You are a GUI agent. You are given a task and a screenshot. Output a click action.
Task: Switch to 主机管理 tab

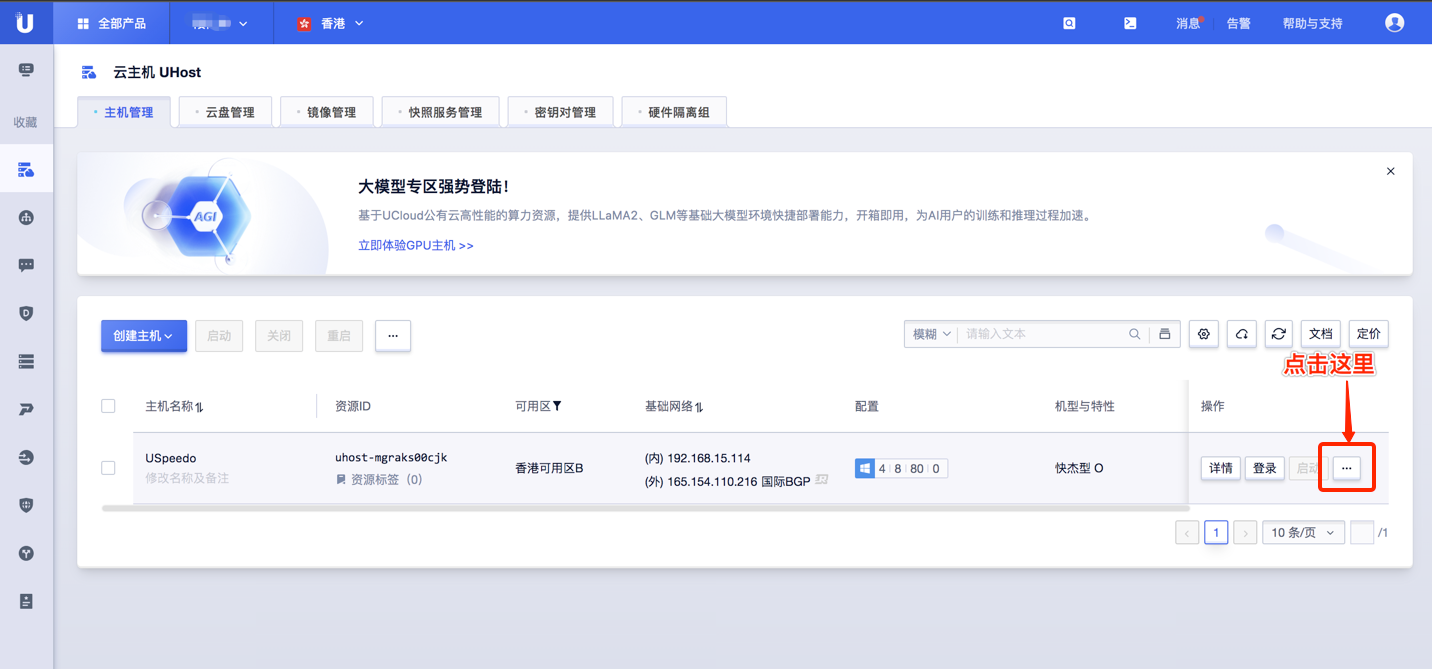[x=124, y=112]
